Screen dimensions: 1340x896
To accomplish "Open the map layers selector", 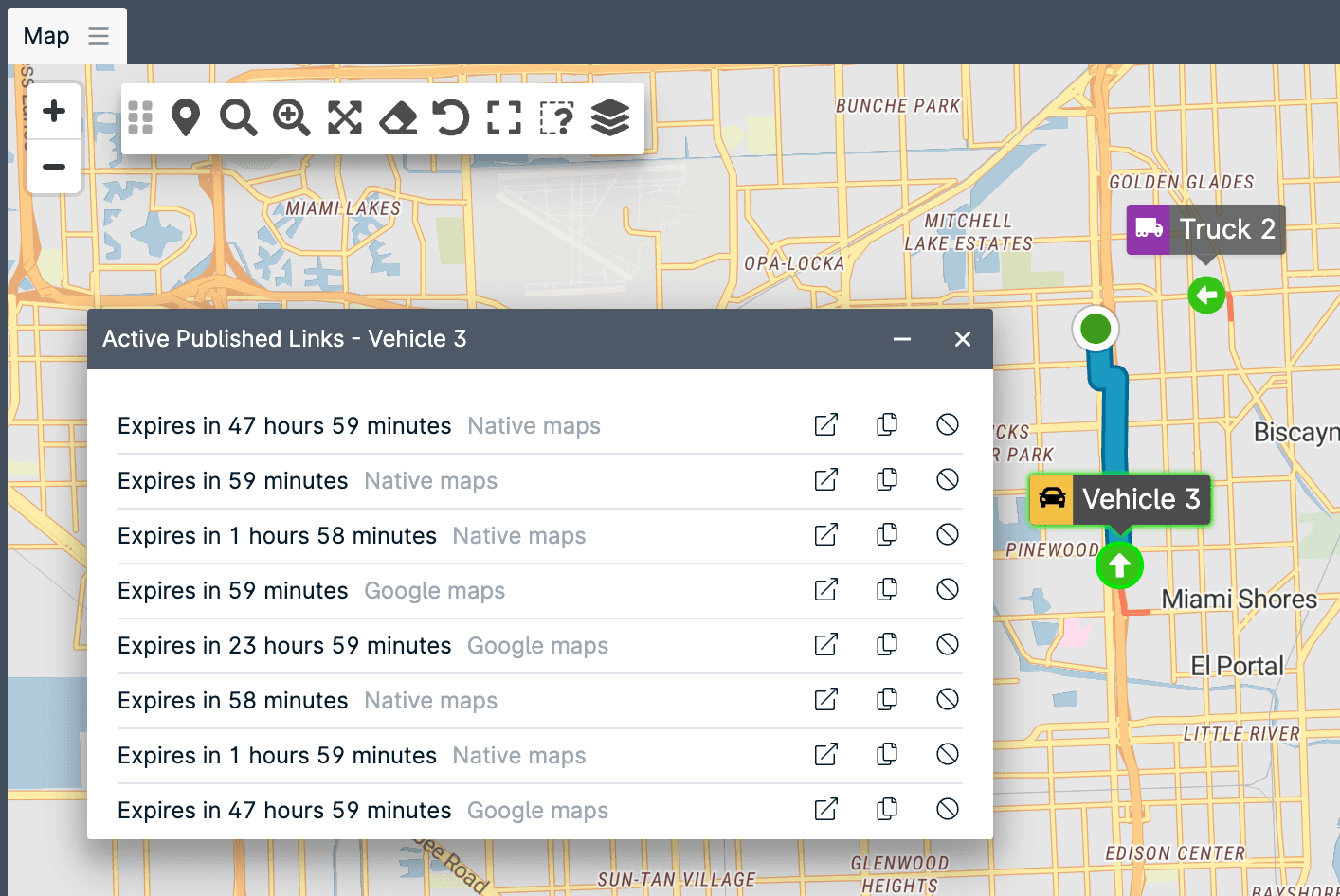I will pos(610,118).
